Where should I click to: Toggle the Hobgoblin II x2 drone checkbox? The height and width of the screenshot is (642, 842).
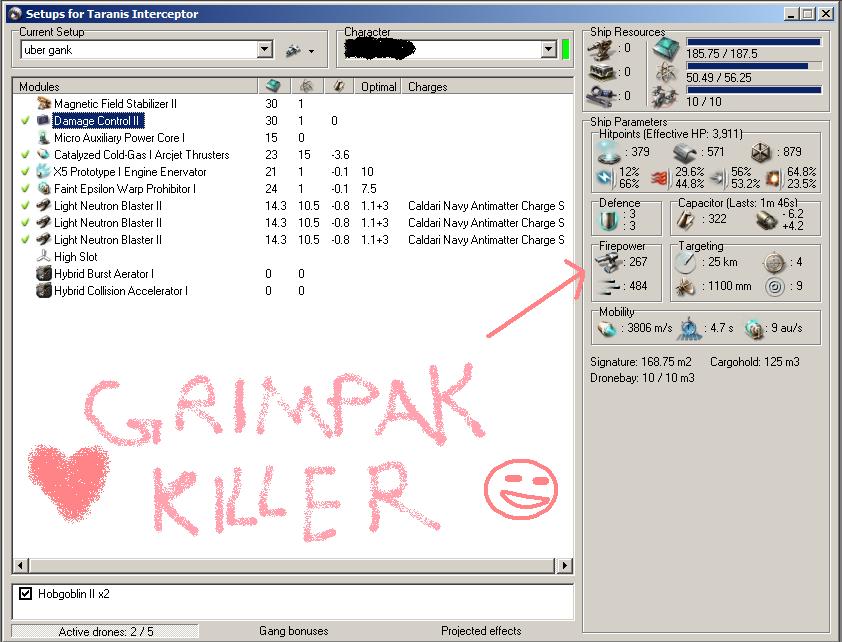click(x=25, y=594)
